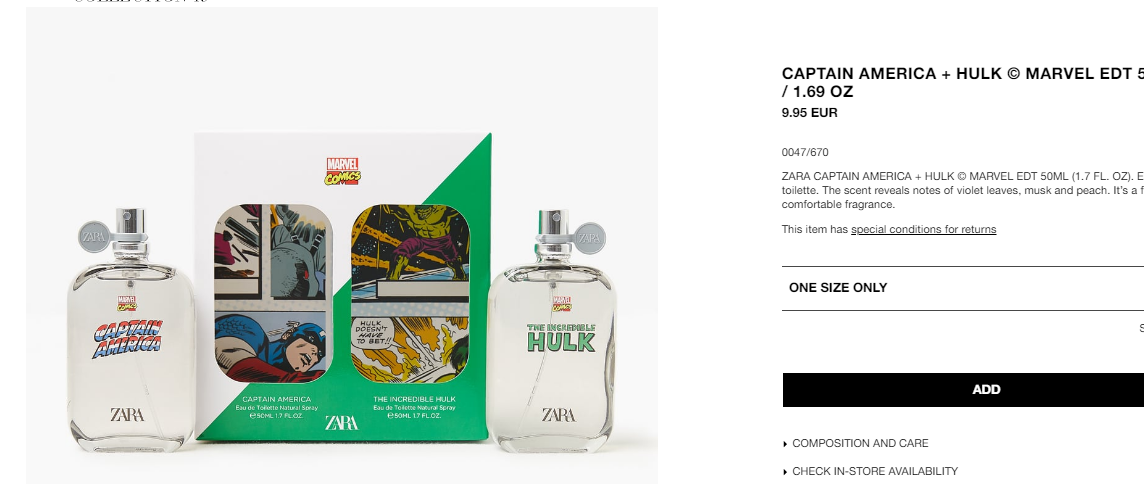Open the special conditions for returns link

point(923,229)
